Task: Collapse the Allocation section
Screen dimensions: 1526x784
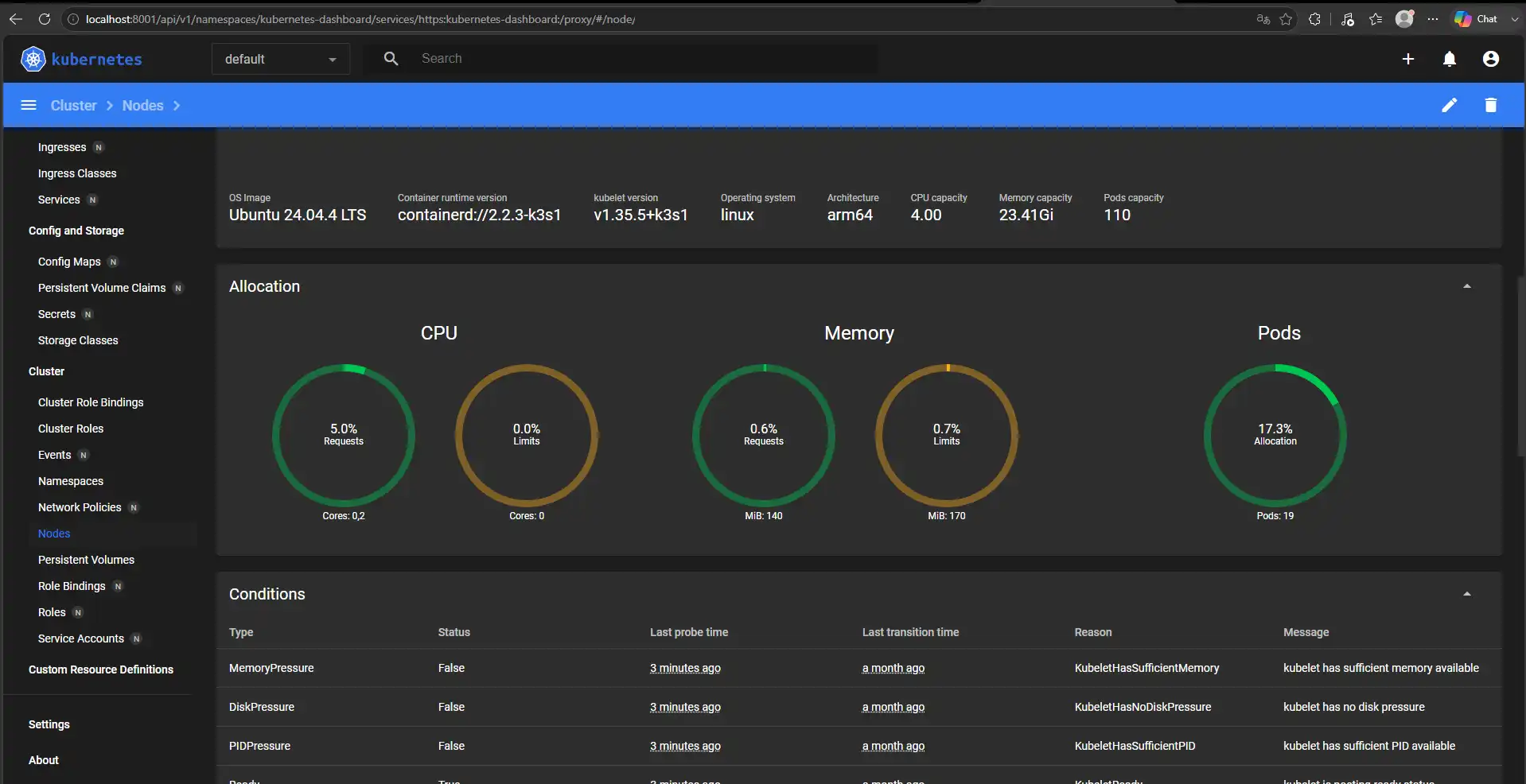Action: pos(1466,286)
